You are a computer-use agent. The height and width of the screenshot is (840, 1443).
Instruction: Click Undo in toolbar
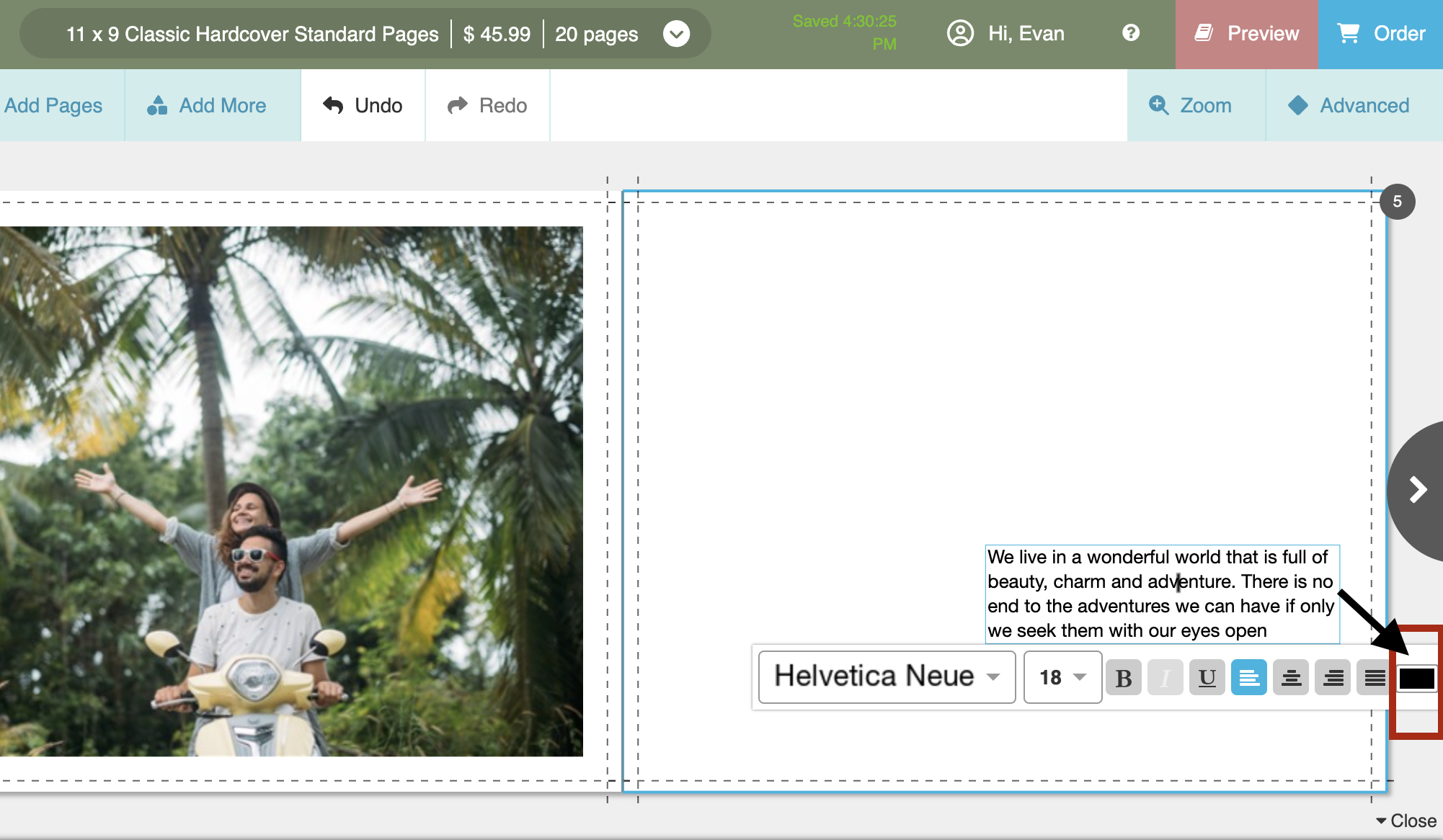click(363, 105)
